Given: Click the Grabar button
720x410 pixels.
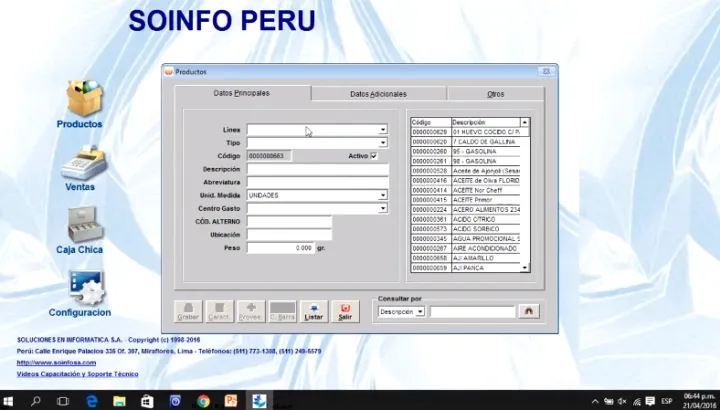Looking at the screenshot, I should pos(188,311).
